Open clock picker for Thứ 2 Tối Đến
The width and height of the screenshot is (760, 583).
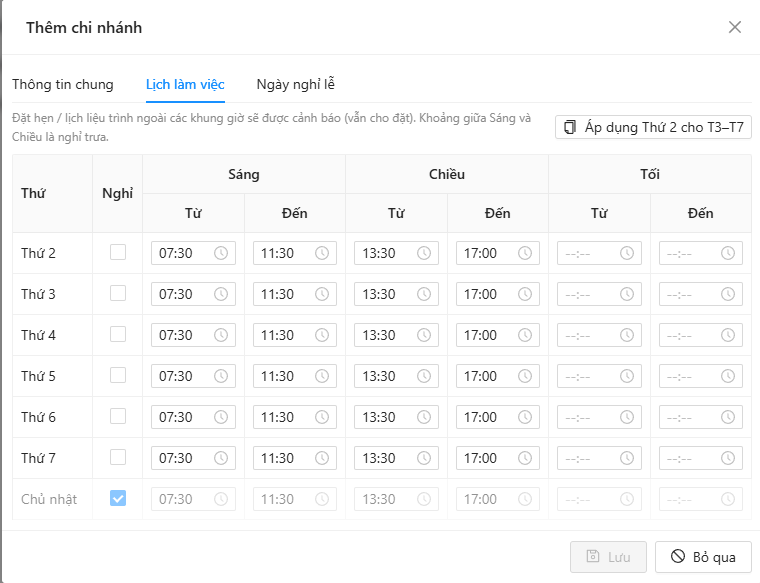(728, 253)
